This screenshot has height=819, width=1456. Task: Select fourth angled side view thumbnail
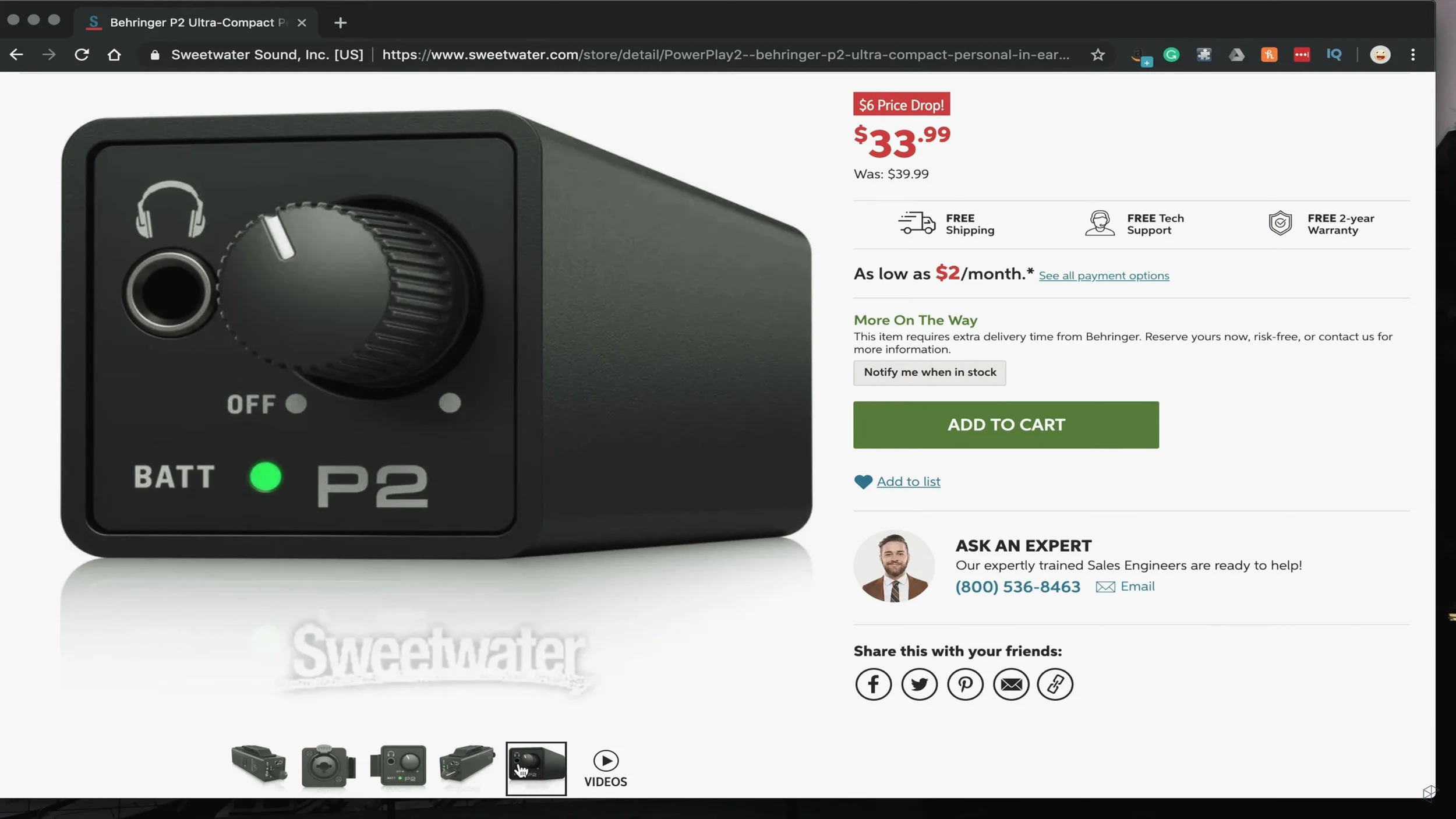(467, 764)
